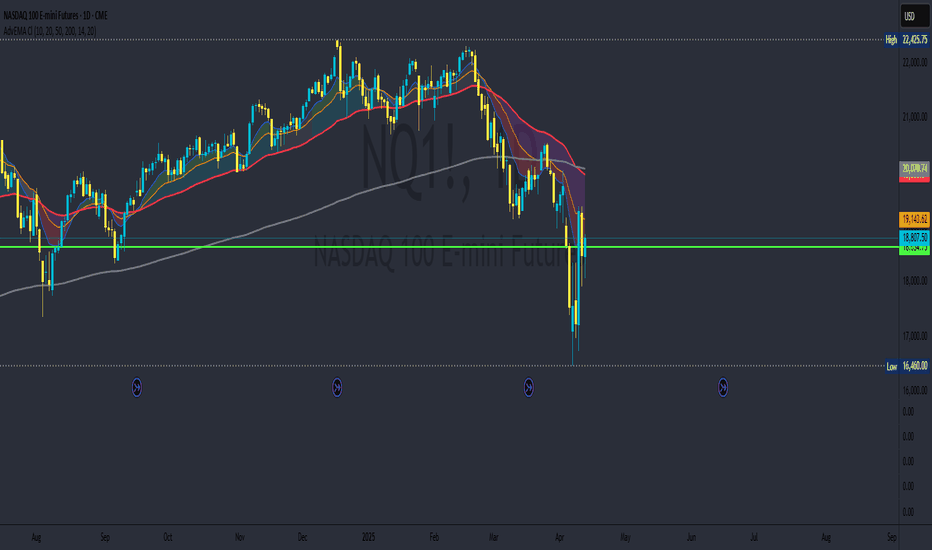The height and width of the screenshot is (550, 932).
Task: Click the 21,000.00 price axis label
Action: click(x=914, y=117)
